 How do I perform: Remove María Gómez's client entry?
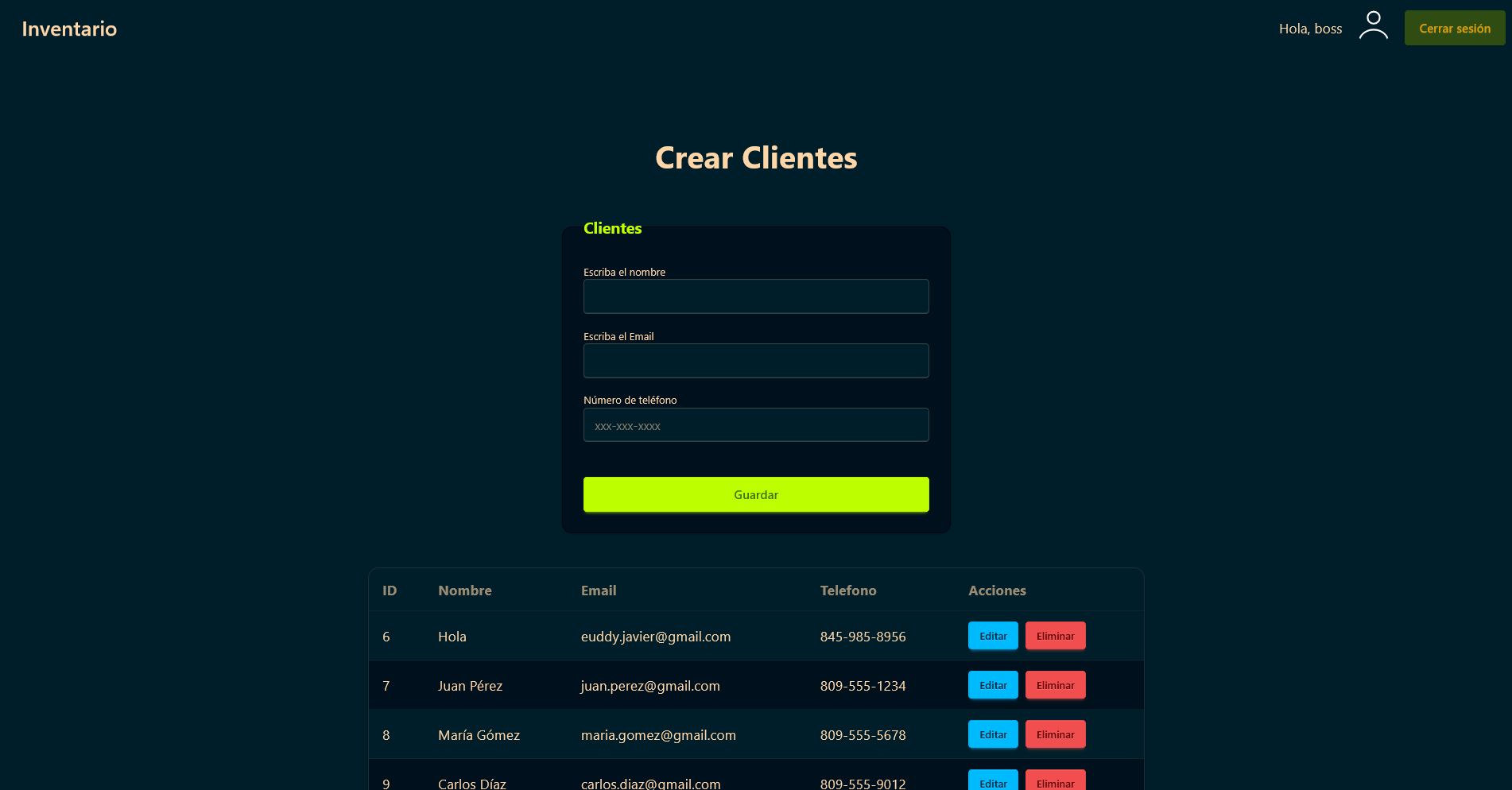[1055, 734]
